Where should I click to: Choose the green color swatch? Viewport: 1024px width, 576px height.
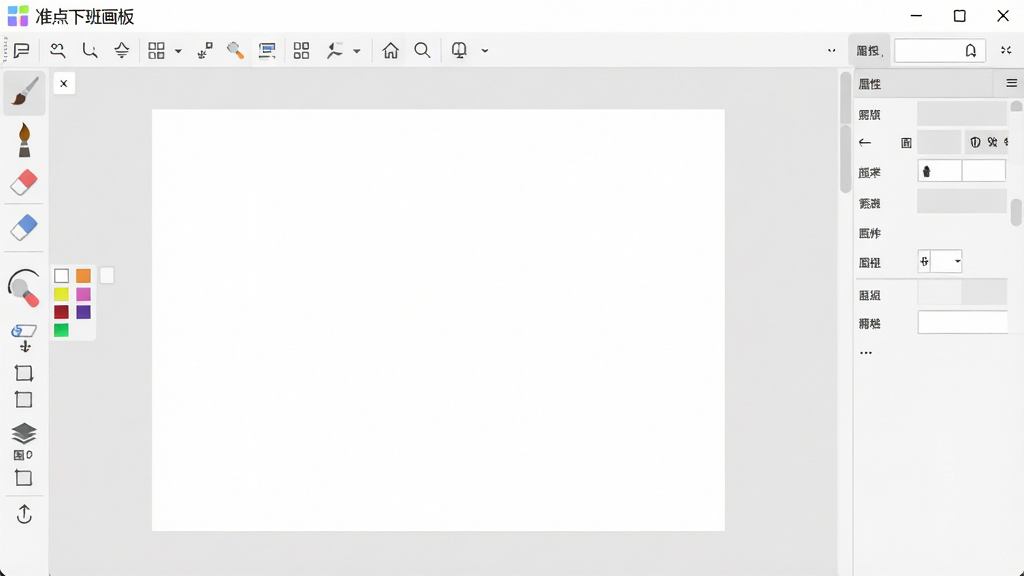61,330
